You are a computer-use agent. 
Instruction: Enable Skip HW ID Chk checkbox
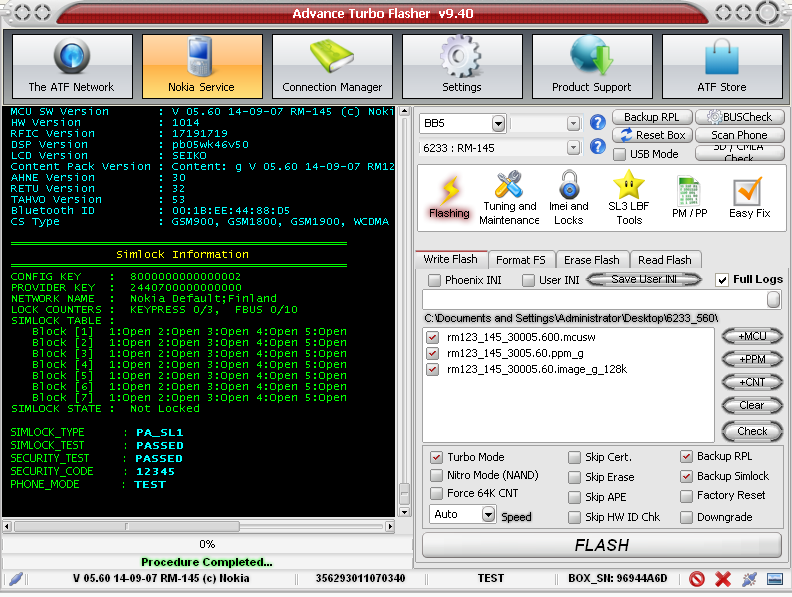(574, 517)
